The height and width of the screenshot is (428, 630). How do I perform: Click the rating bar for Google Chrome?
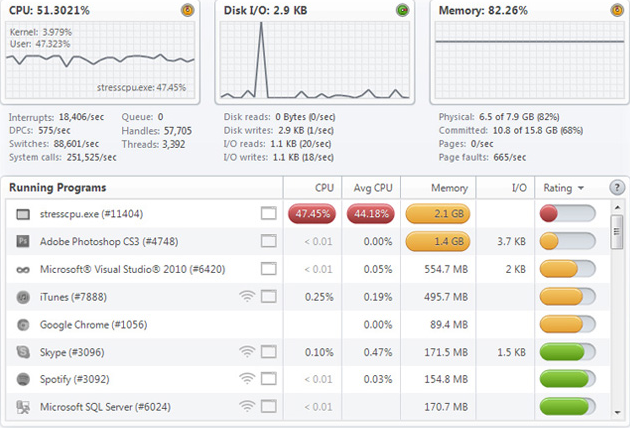567,324
